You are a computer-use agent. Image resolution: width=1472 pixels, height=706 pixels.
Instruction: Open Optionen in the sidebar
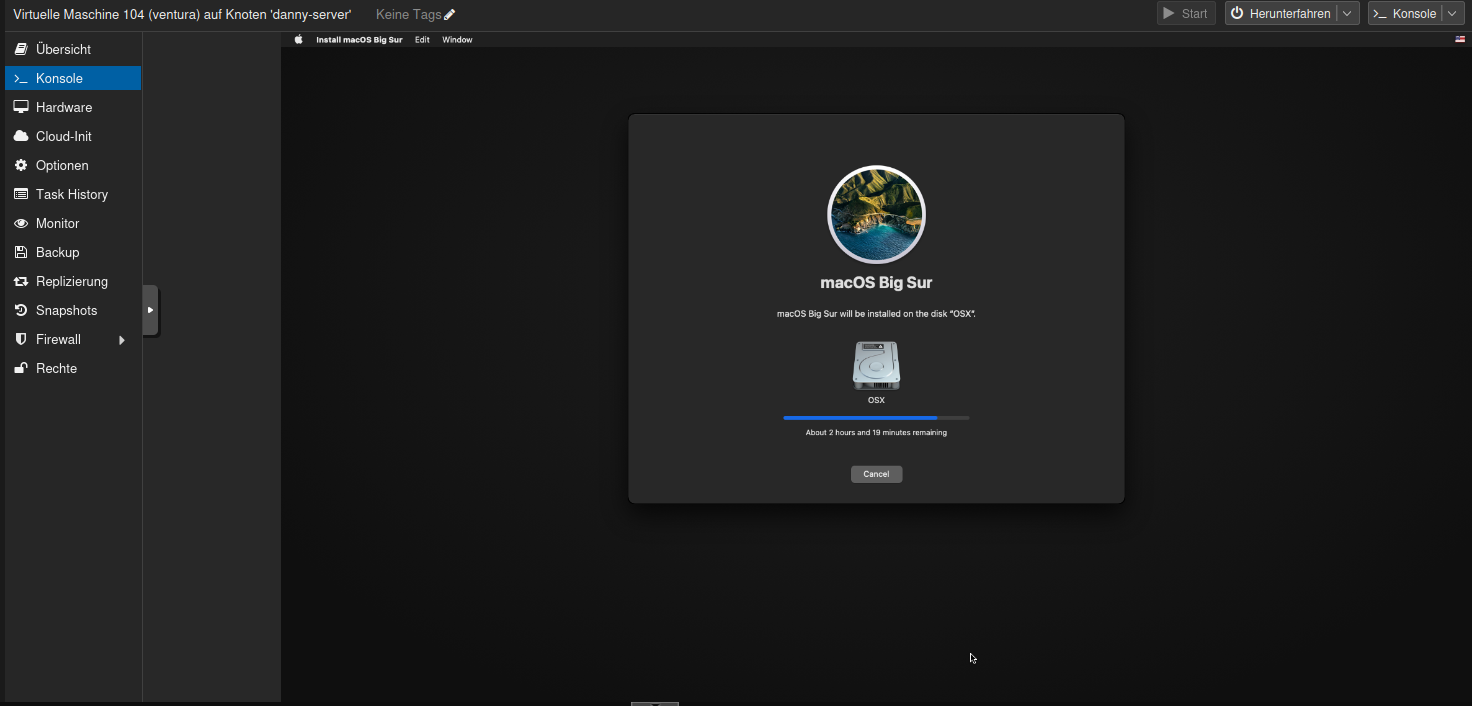click(x=73, y=165)
